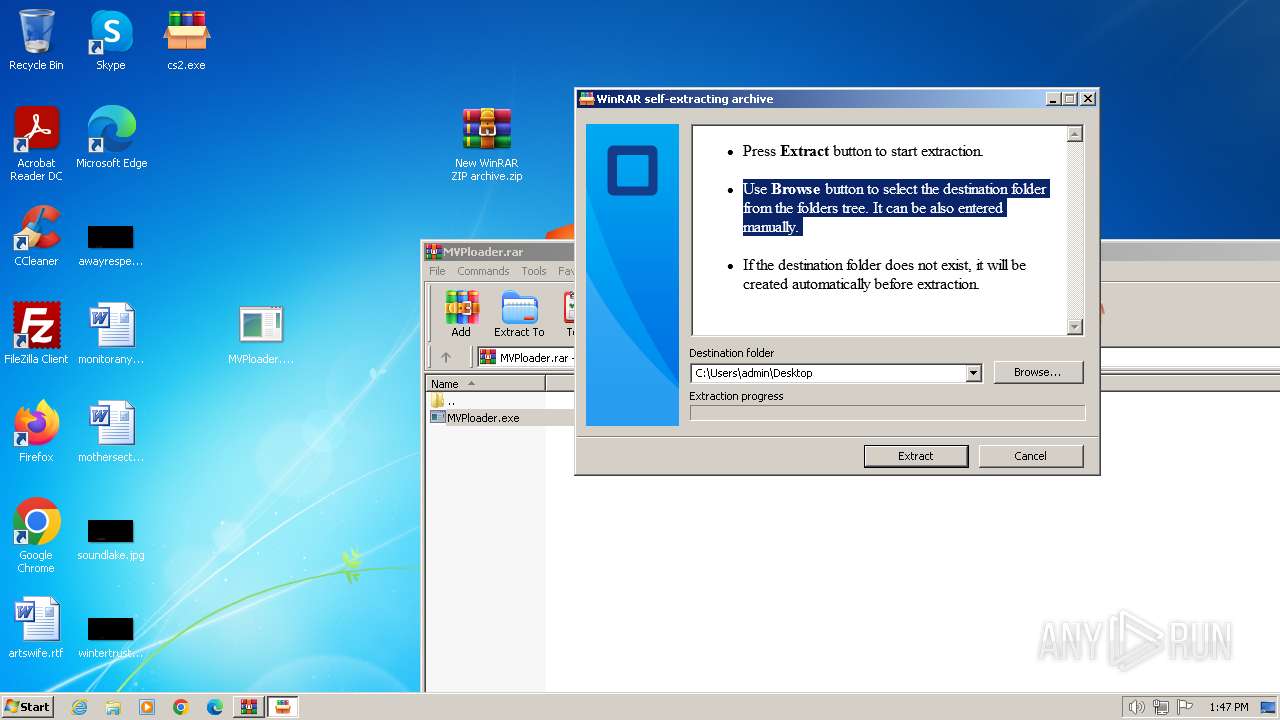Open the File menu in WinRAR

coord(437,271)
